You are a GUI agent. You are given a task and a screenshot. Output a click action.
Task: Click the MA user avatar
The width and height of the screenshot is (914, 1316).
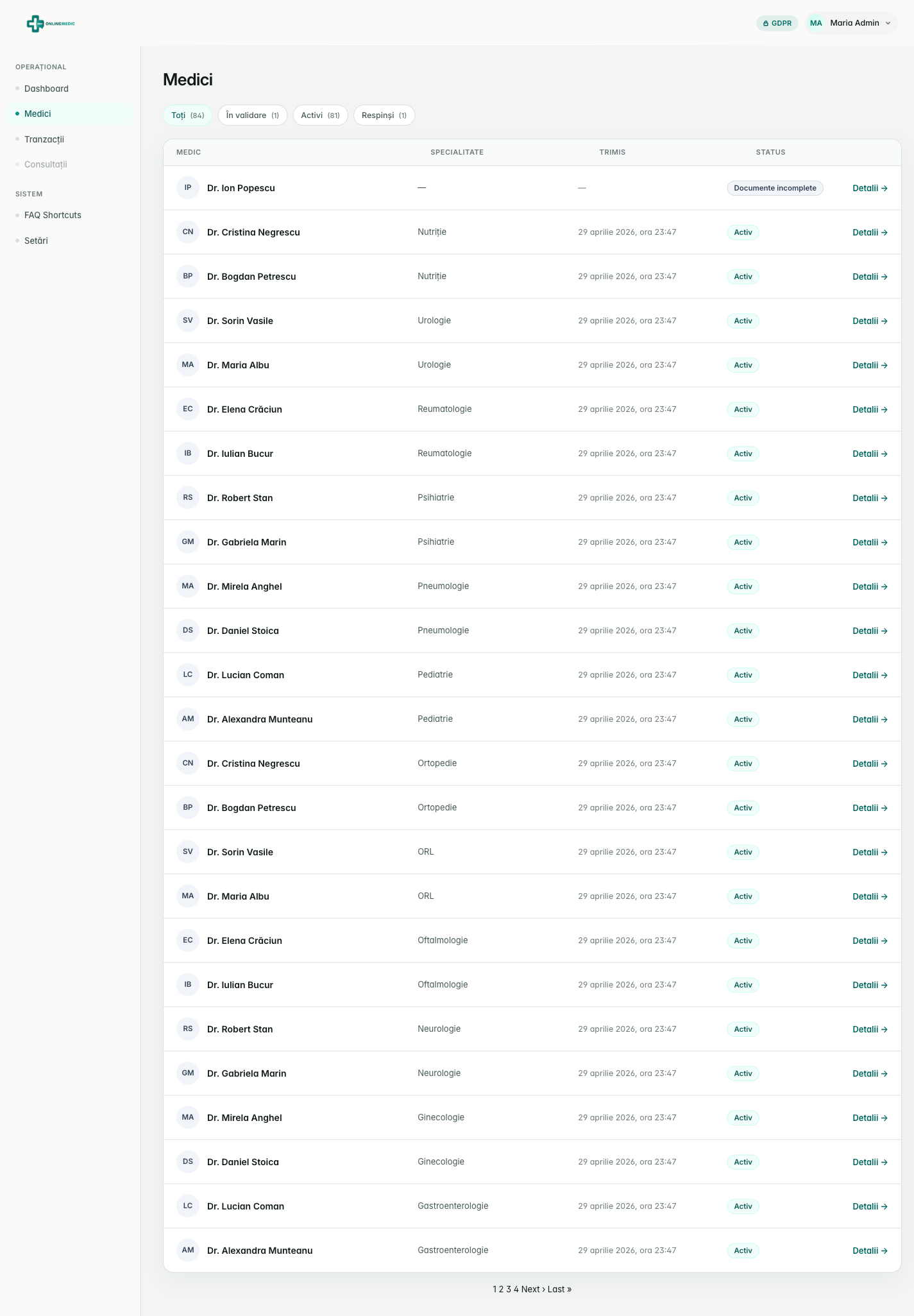pyautogui.click(x=816, y=23)
